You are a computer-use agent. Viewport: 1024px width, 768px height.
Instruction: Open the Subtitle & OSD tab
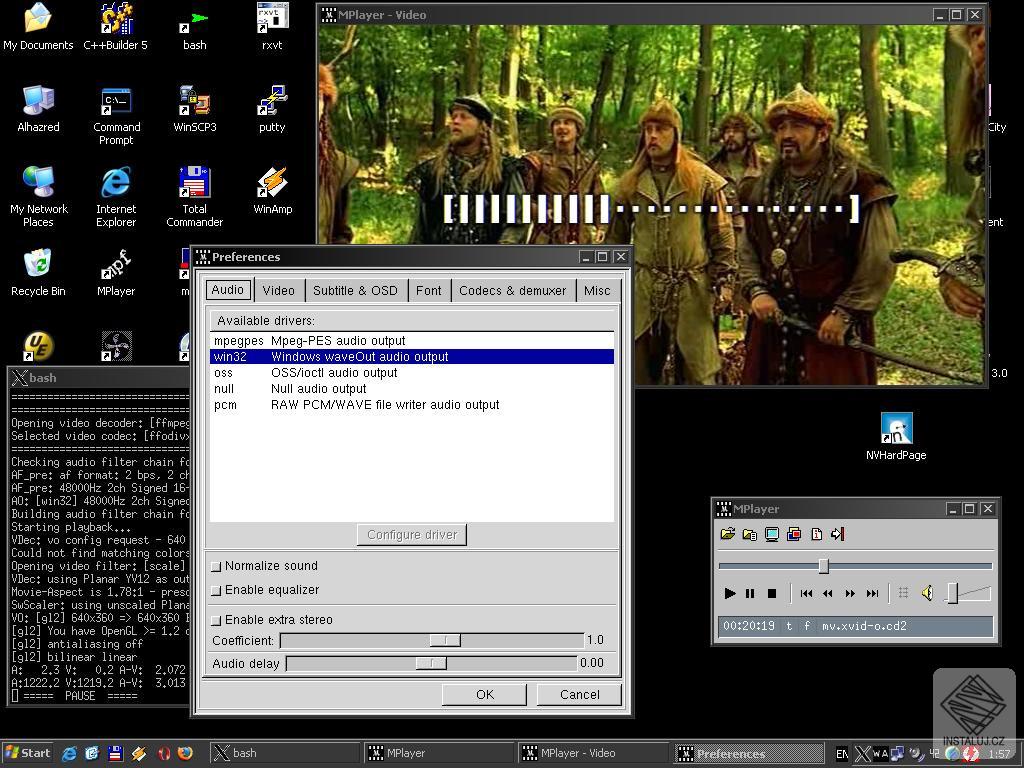point(355,290)
